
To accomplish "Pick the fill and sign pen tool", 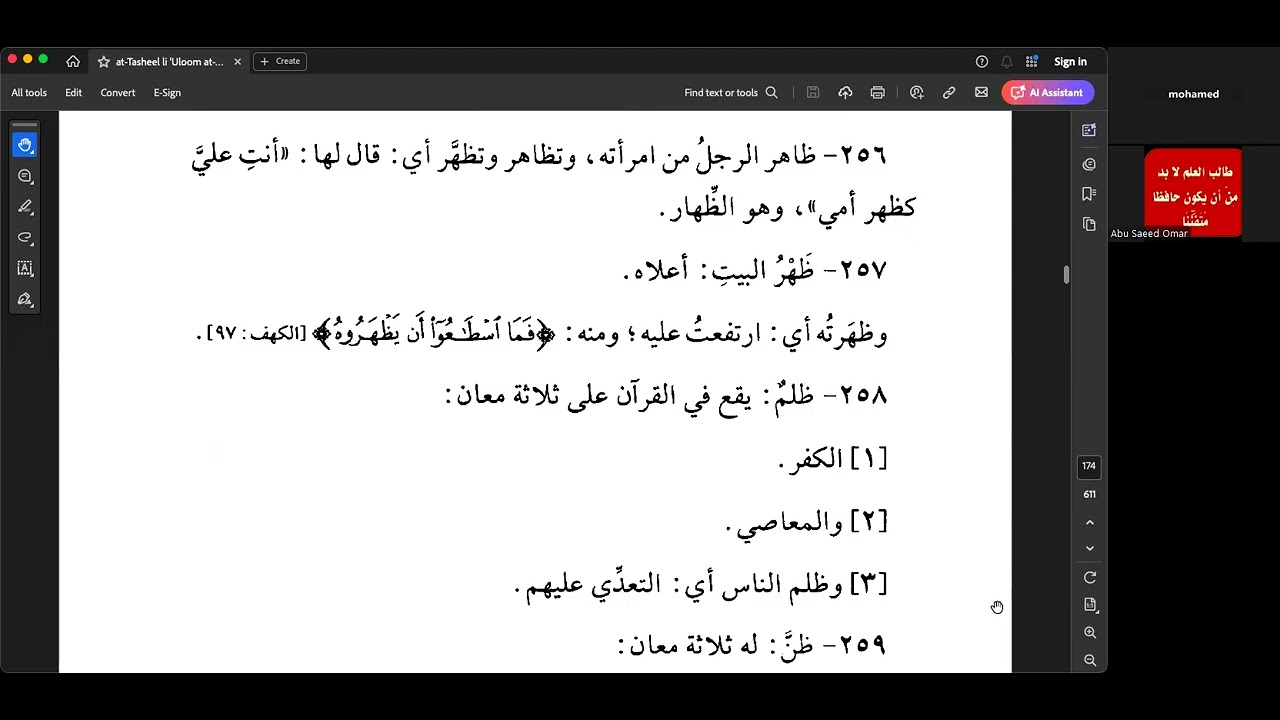I will pyautogui.click(x=25, y=299).
